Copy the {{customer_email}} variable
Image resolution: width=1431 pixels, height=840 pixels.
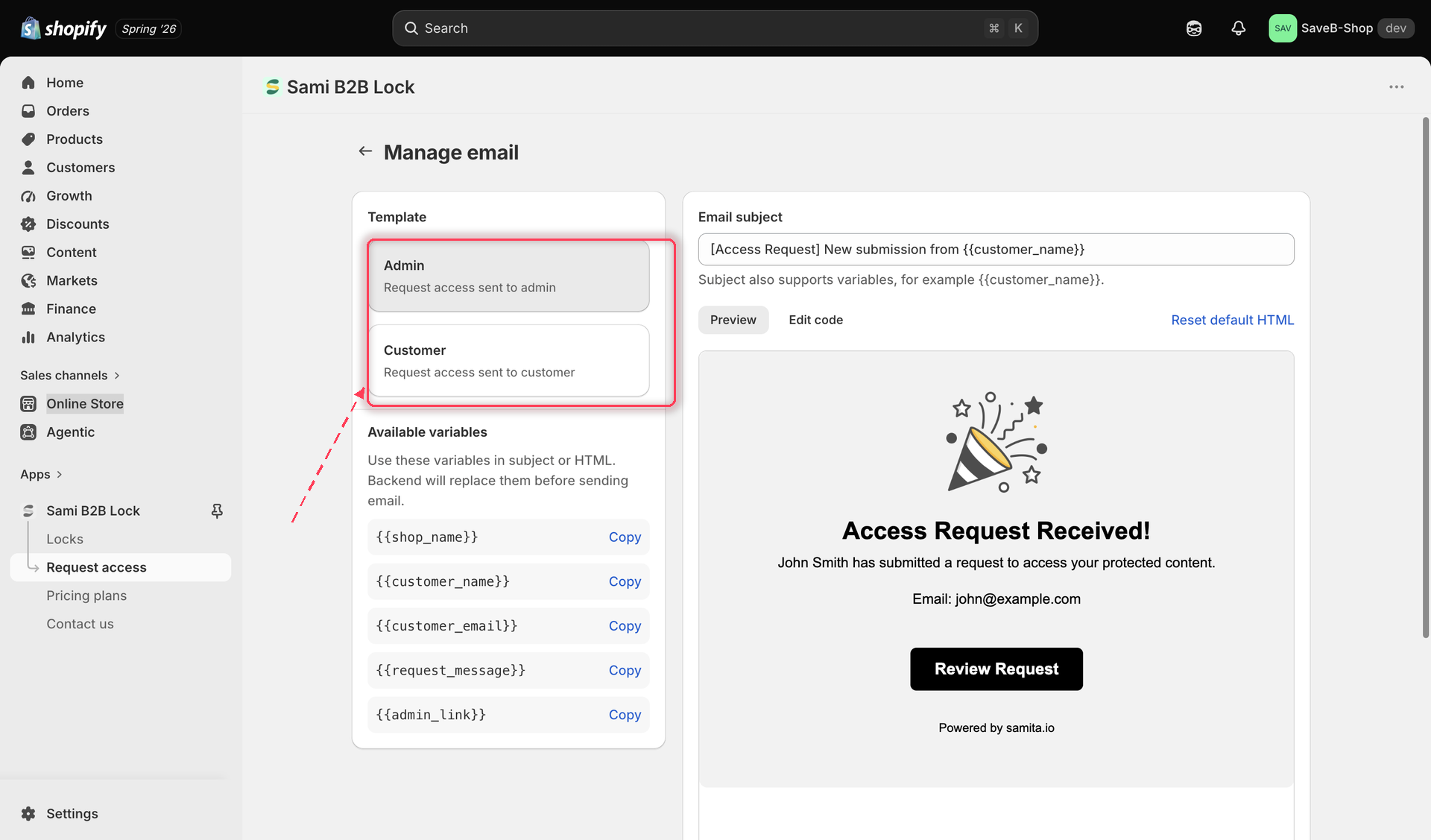pos(625,626)
